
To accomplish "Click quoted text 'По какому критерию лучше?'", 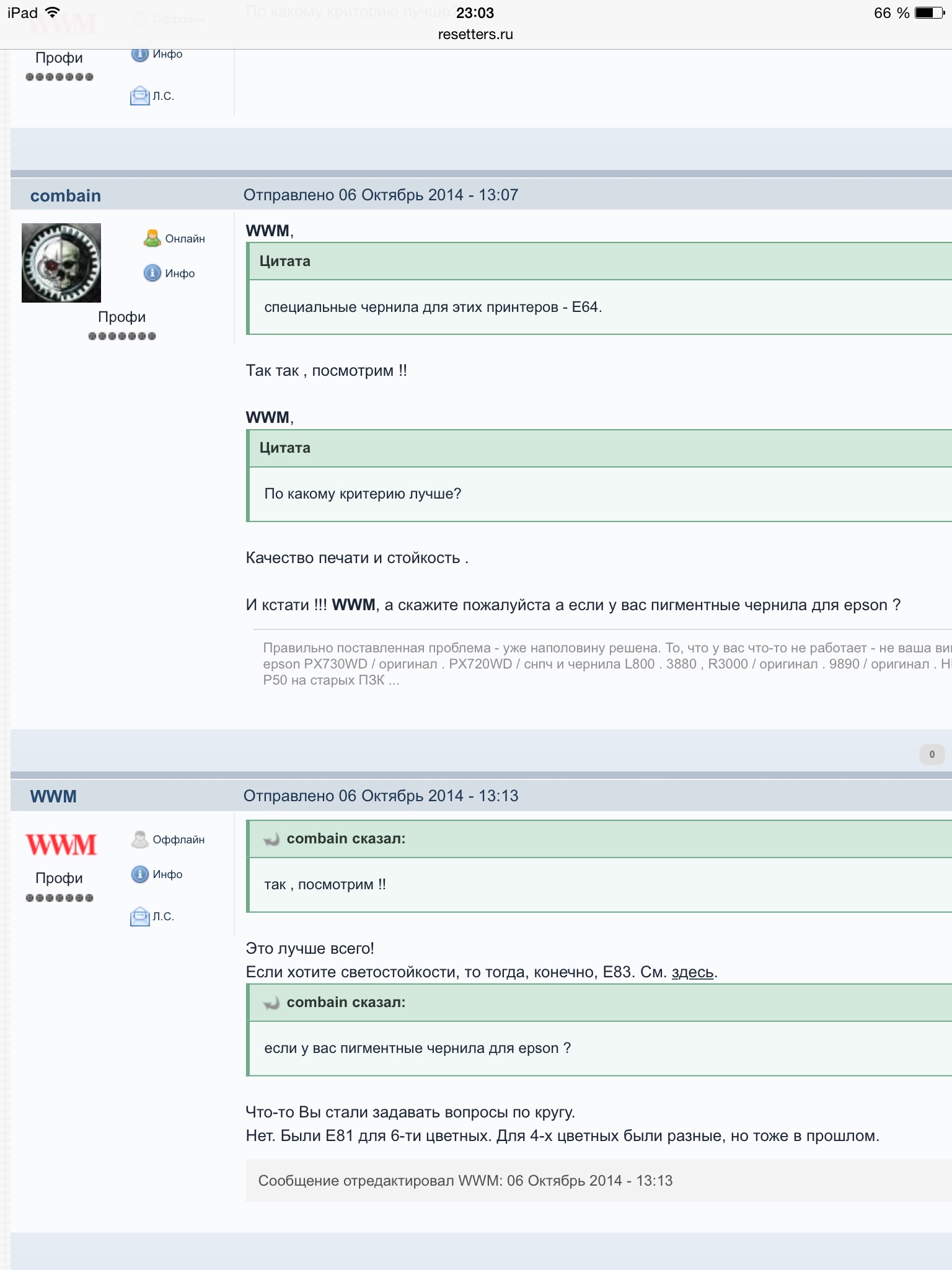I will pos(363,494).
